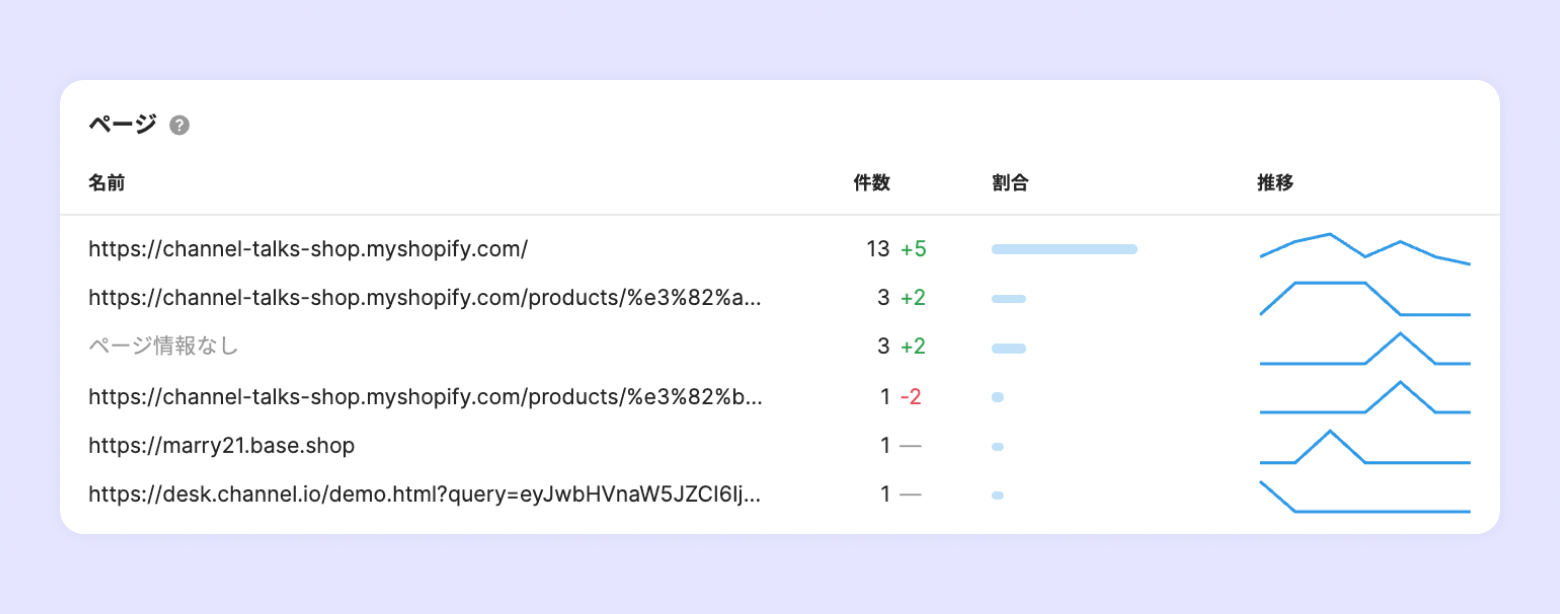This screenshot has height=614, width=1560.
Task: Click the count 13 value
Action: click(x=877, y=249)
